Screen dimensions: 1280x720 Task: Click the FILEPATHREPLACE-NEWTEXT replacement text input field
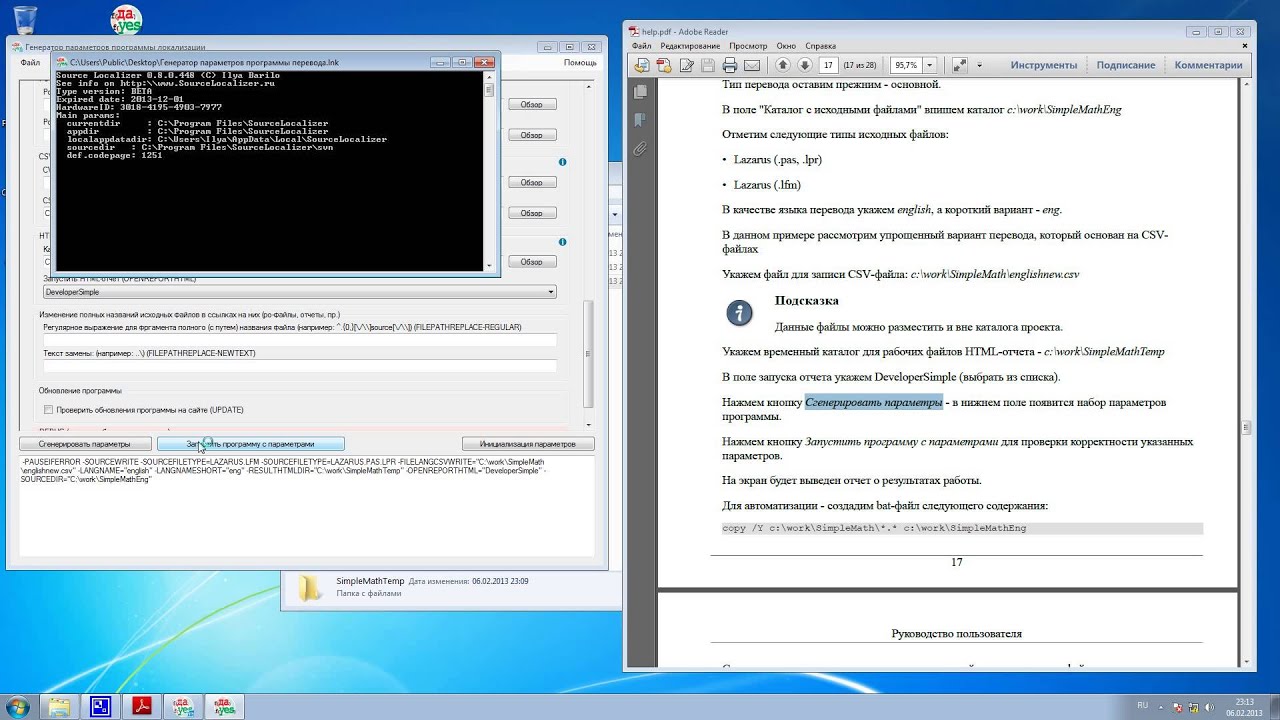click(x=299, y=366)
